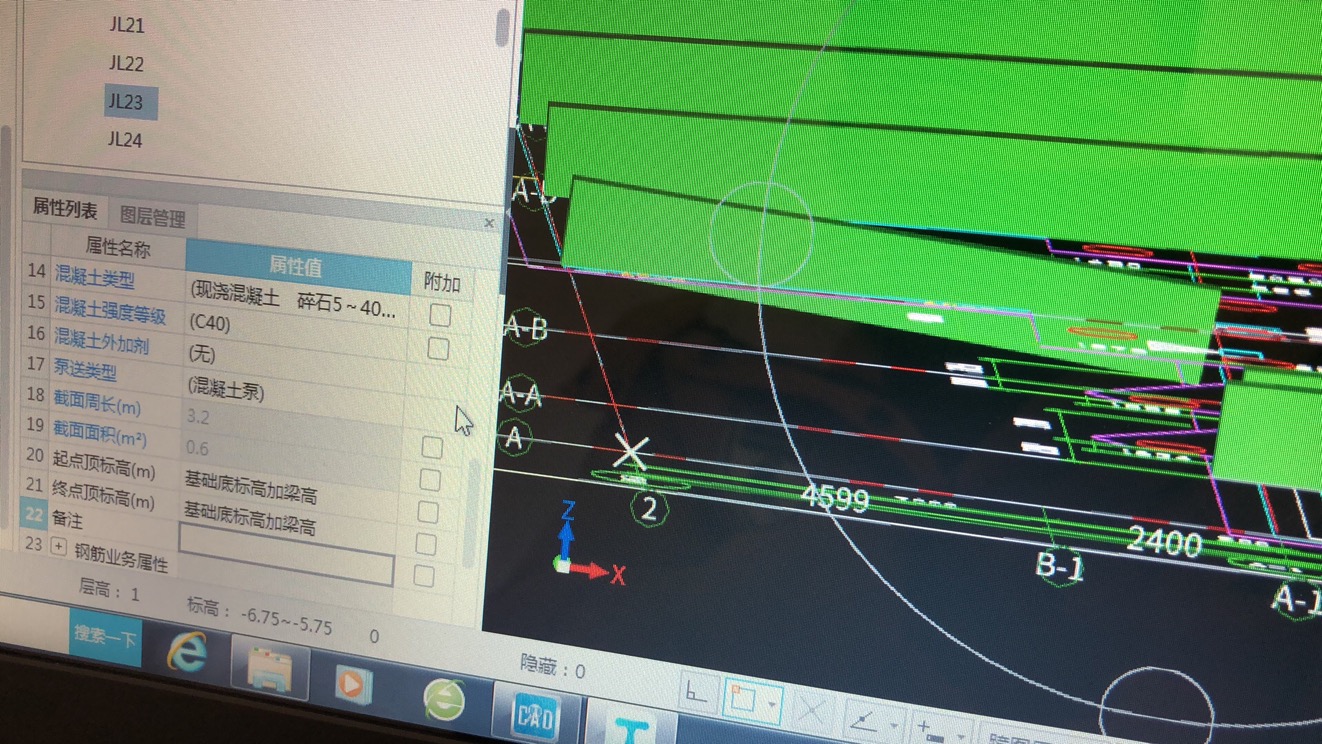Image resolution: width=1322 pixels, height=744 pixels.
Task: Click axis bubble 2 in the drawing
Action: click(x=649, y=509)
